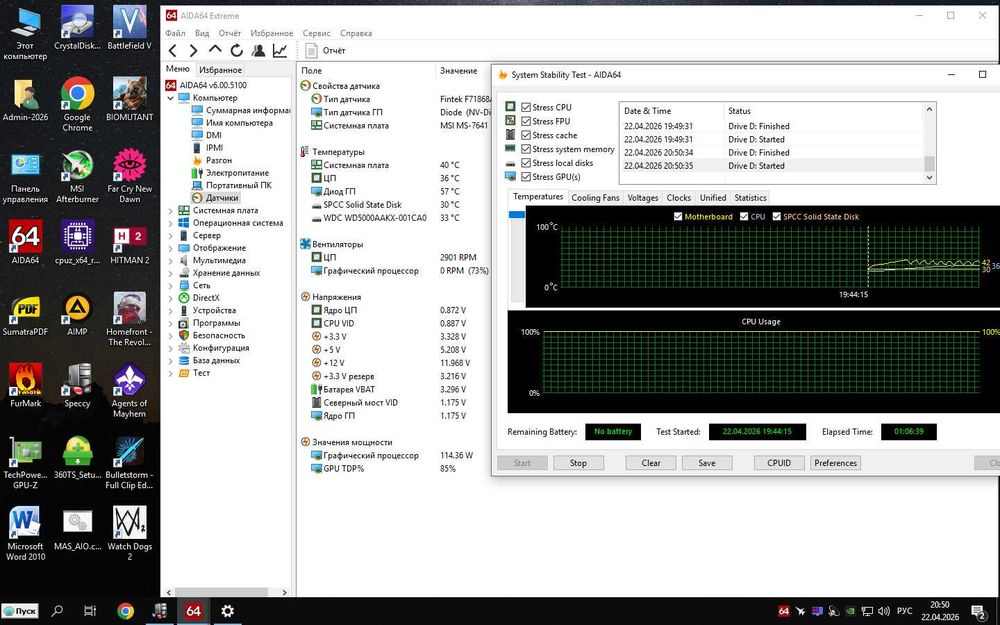Open Microsoft Word 2010 desktop shortcut
The width and height of the screenshot is (1000, 625).
click(26, 534)
